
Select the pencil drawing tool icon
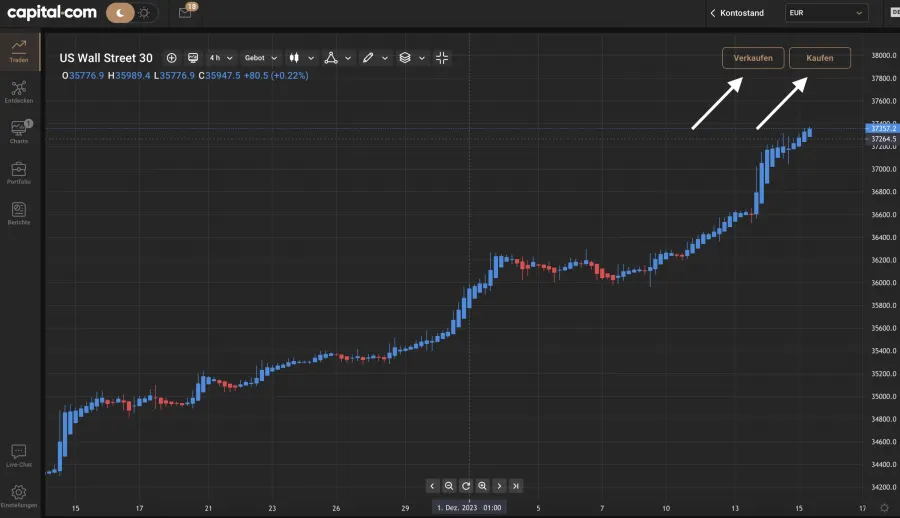pos(368,57)
